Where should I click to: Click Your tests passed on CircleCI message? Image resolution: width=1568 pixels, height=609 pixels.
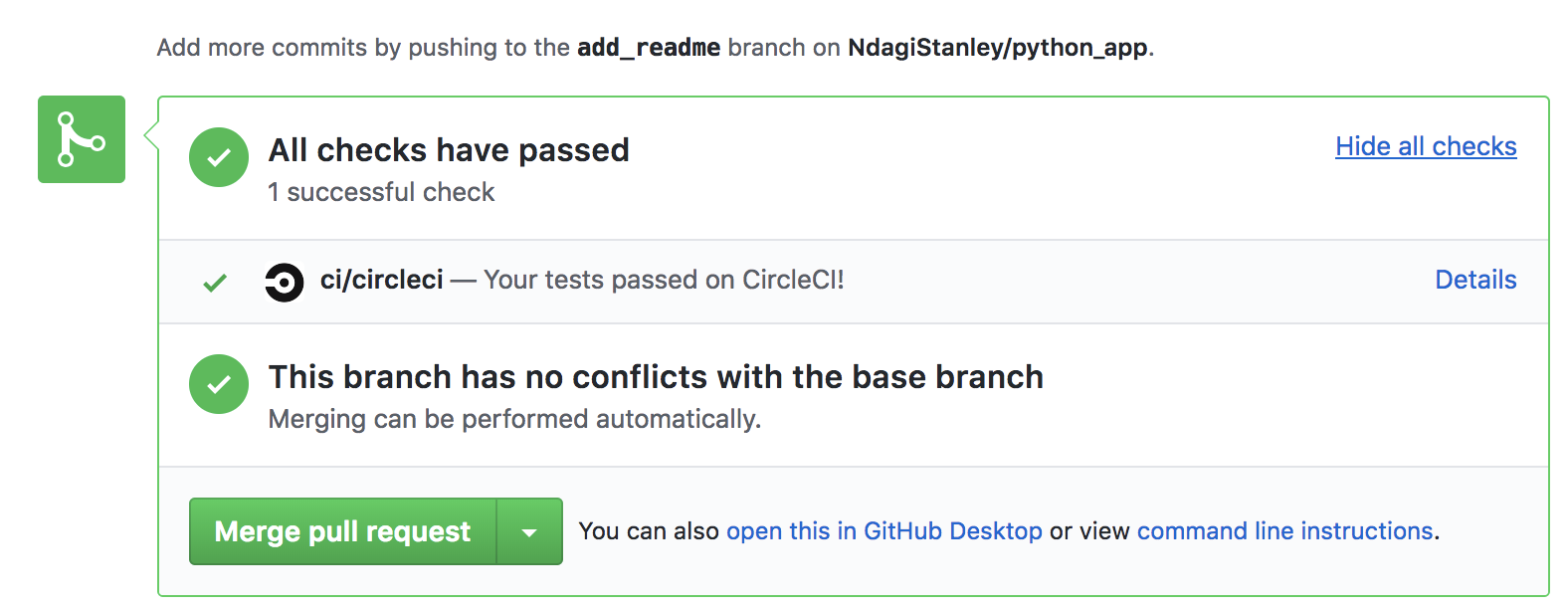(664, 280)
